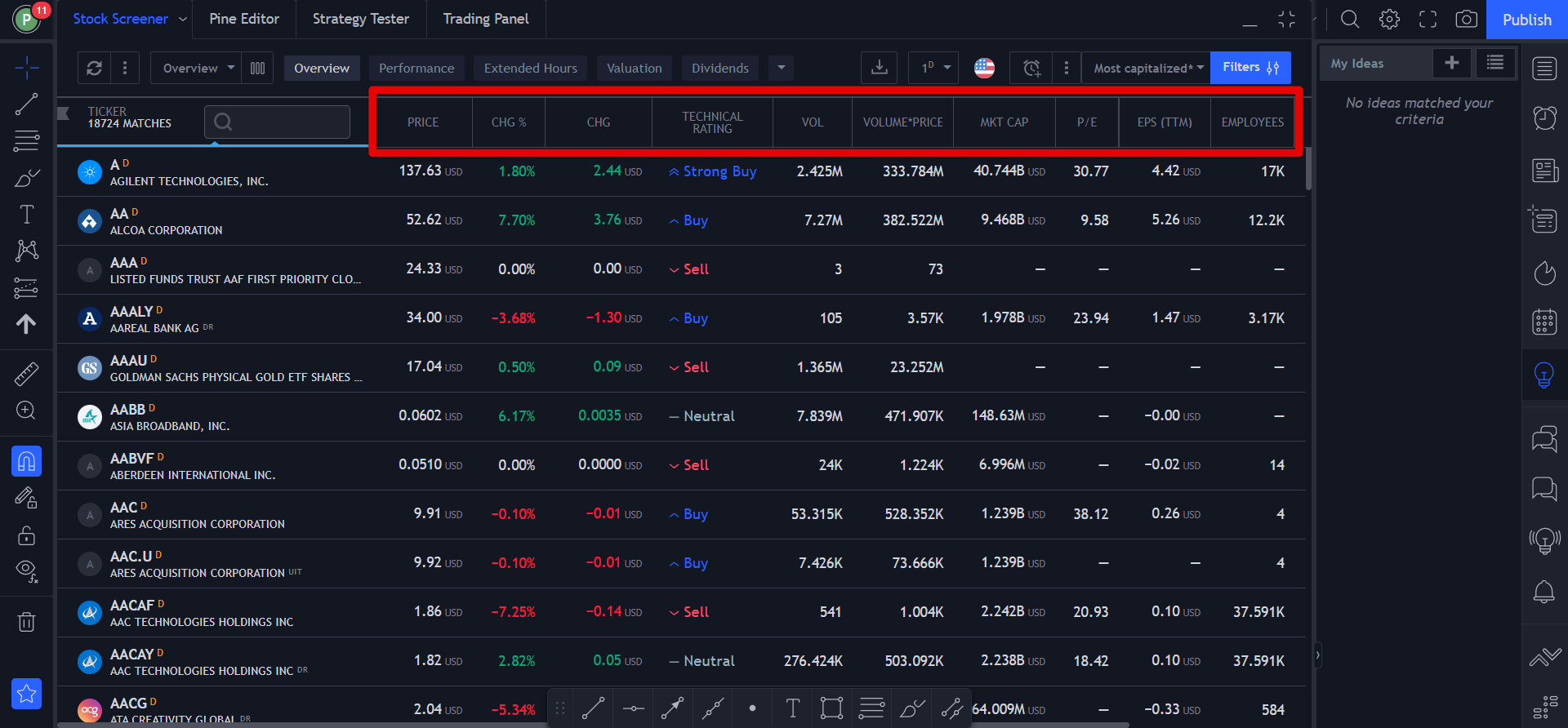Grab the screener vertical scrollbar
The height and width of the screenshot is (728, 1568).
(1308, 167)
